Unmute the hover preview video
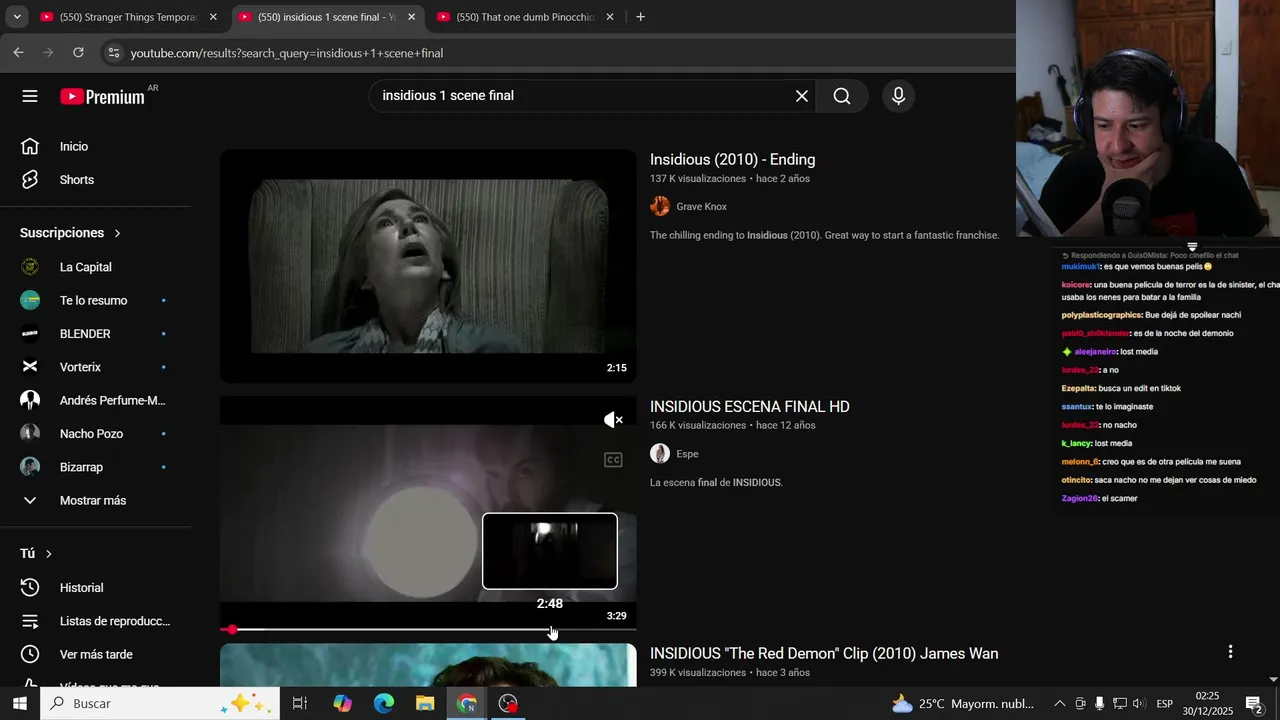1280x720 pixels. 613,420
